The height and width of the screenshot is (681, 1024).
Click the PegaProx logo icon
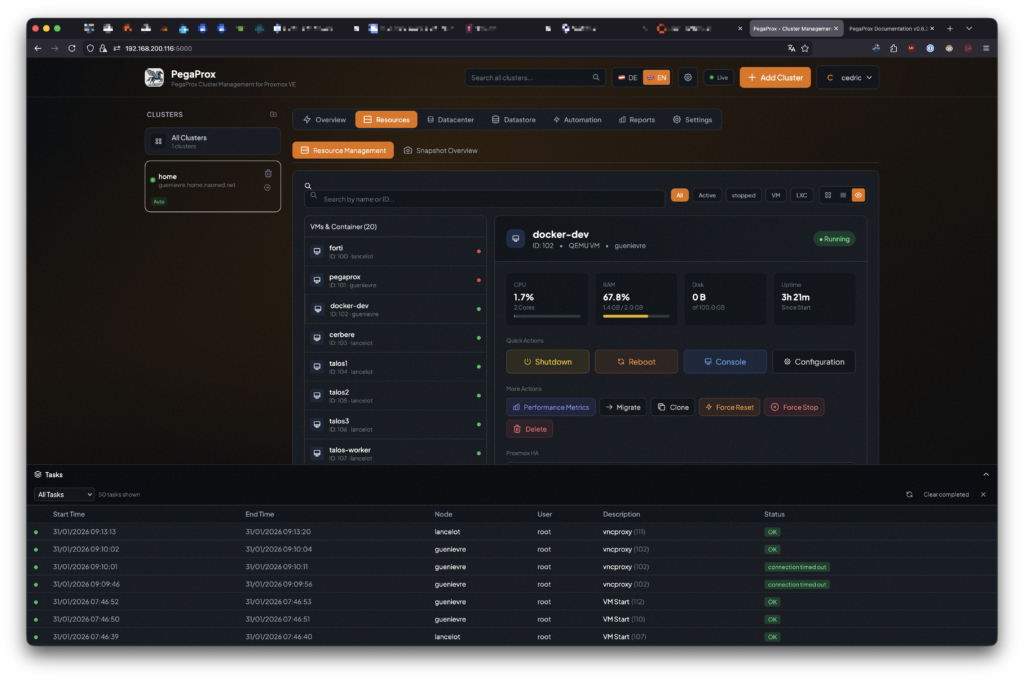tap(154, 77)
